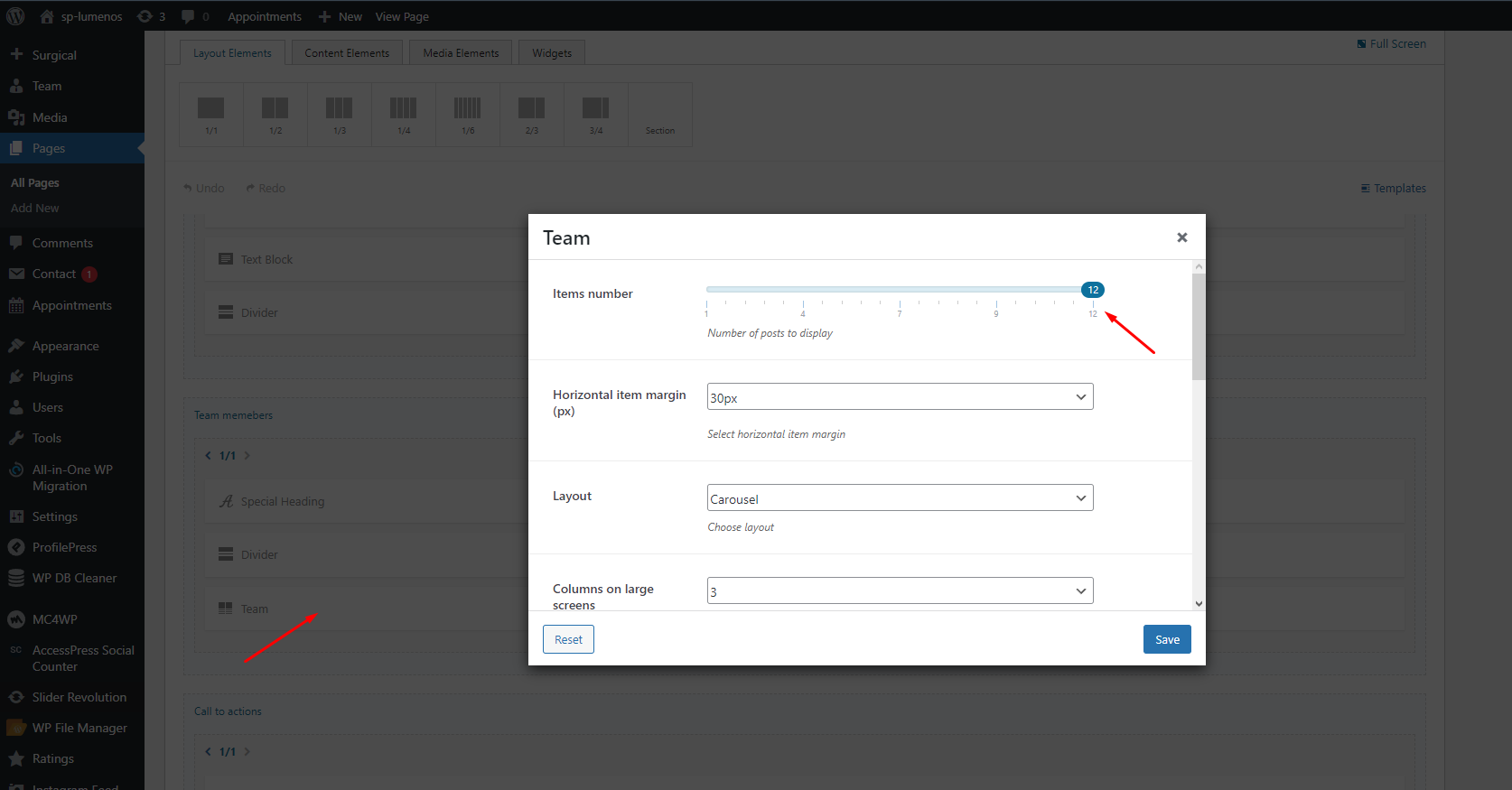Decrease Team members column width chevron
This screenshot has width=1512, height=790.
tap(208, 455)
